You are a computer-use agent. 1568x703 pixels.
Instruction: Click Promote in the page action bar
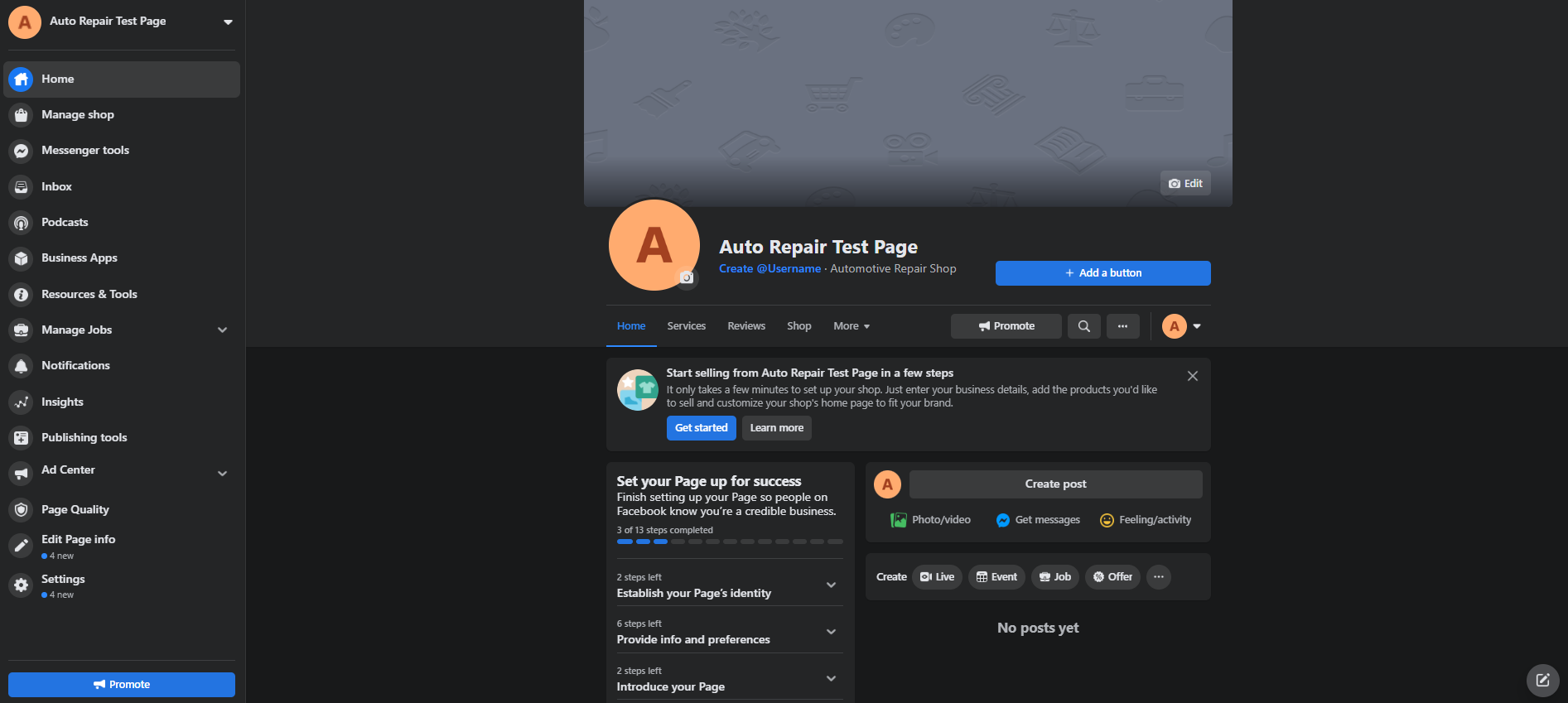click(x=1006, y=326)
